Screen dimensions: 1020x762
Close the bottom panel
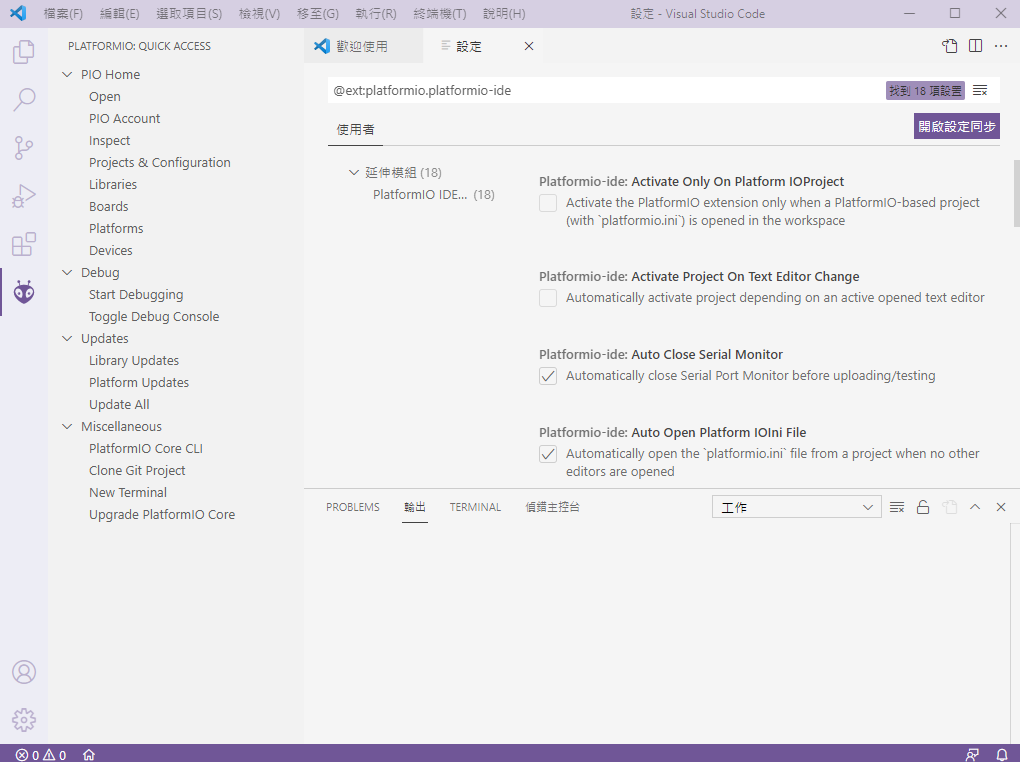pyautogui.click(x=1000, y=507)
